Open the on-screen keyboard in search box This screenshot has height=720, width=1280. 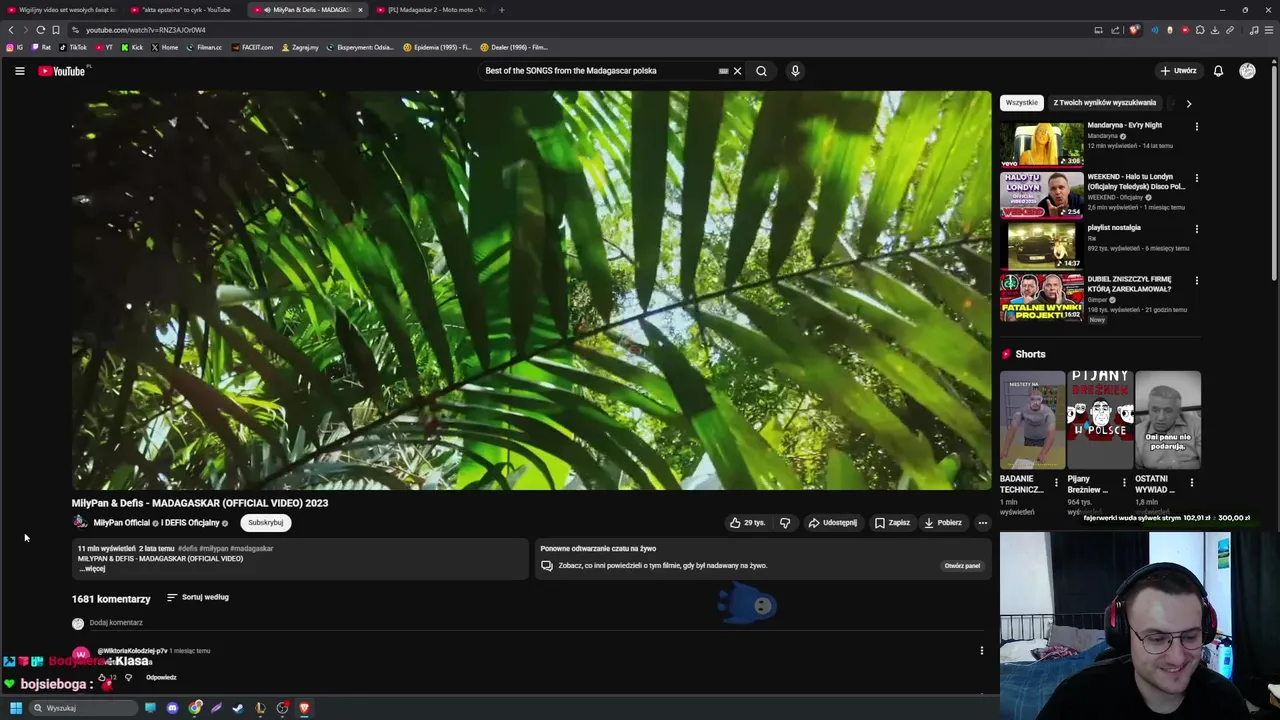pos(723,71)
